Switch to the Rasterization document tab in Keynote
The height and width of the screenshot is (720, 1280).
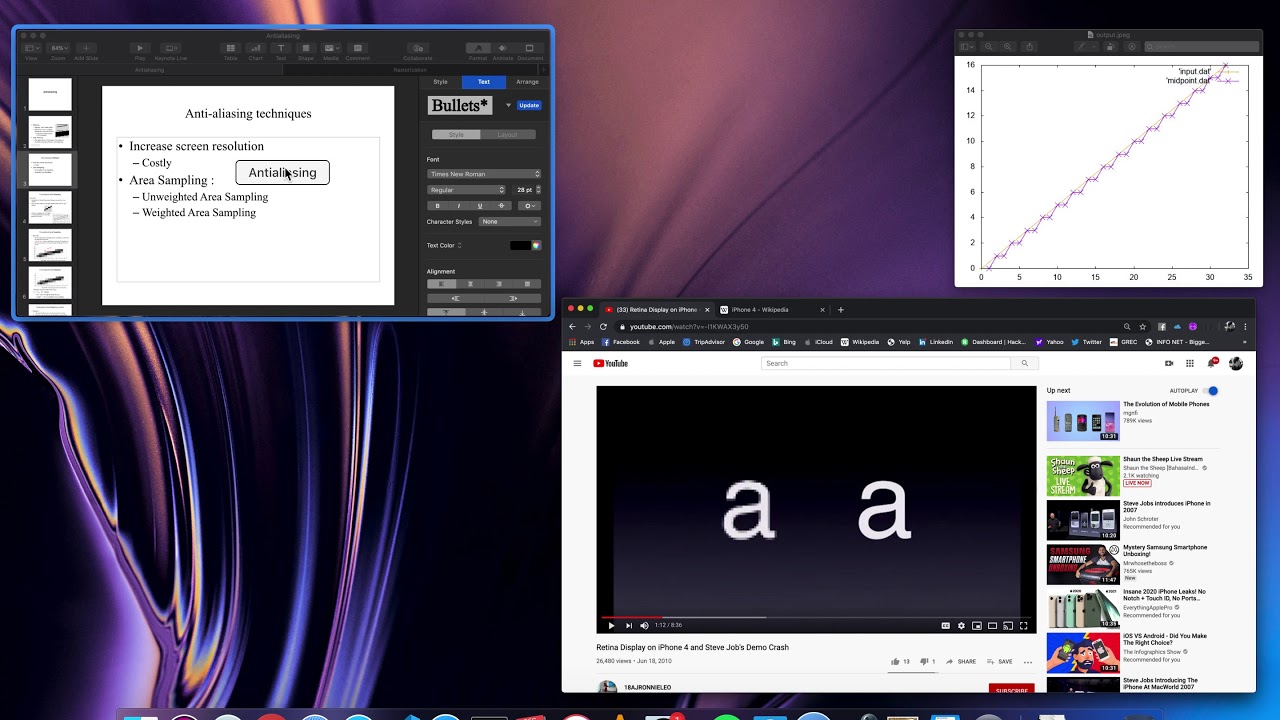pyautogui.click(x=410, y=70)
